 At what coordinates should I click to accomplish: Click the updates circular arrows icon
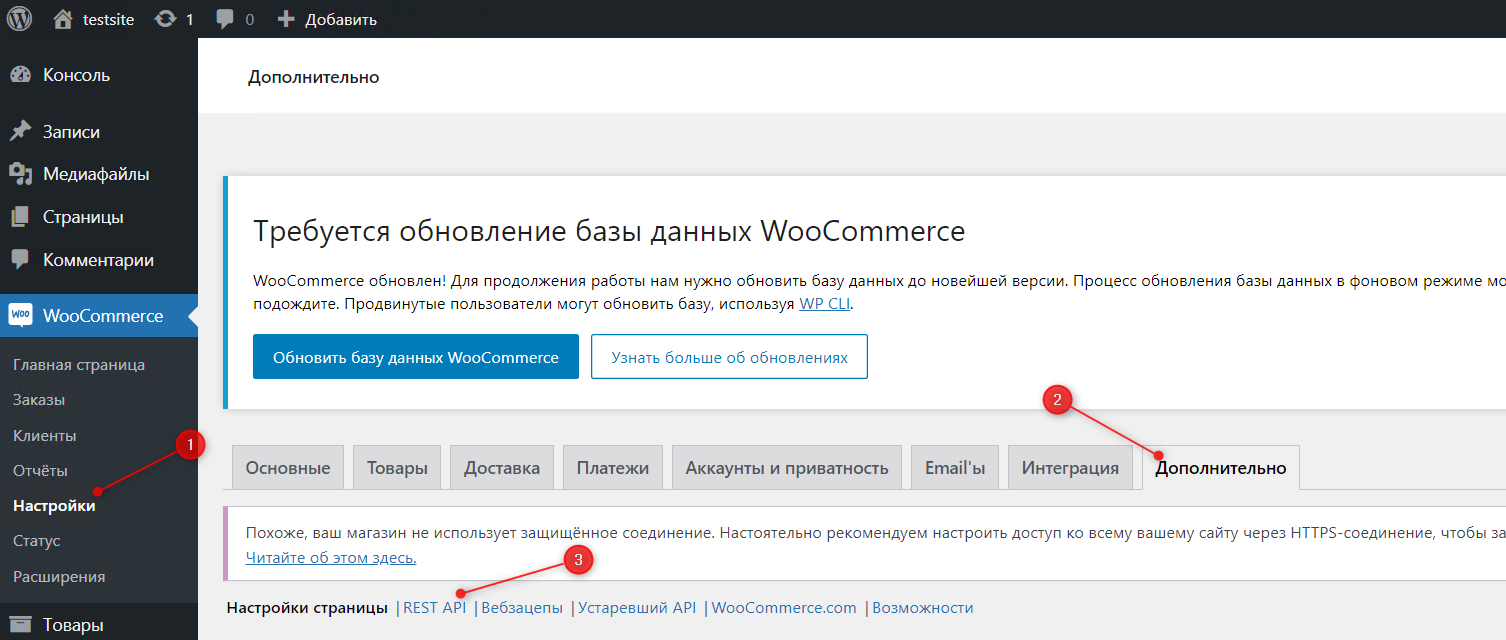(165, 19)
